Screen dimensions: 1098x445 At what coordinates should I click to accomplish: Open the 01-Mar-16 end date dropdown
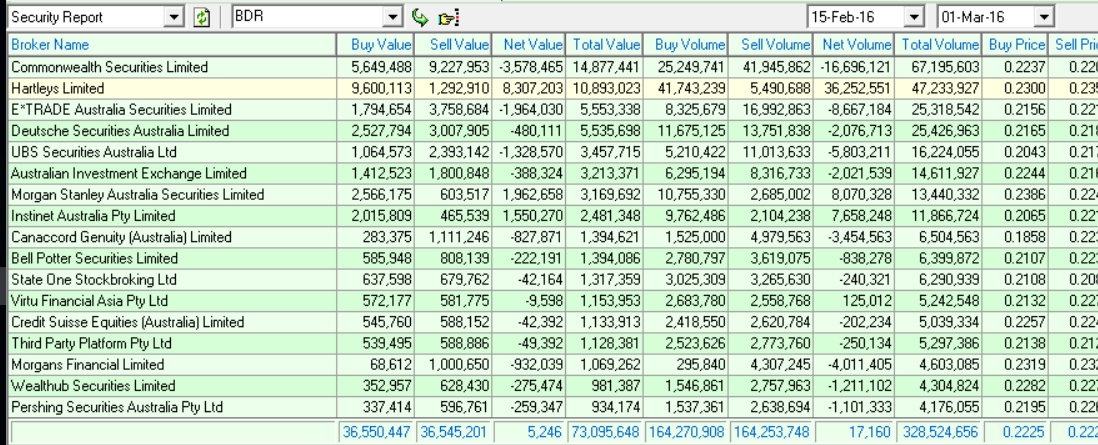click(x=1044, y=17)
